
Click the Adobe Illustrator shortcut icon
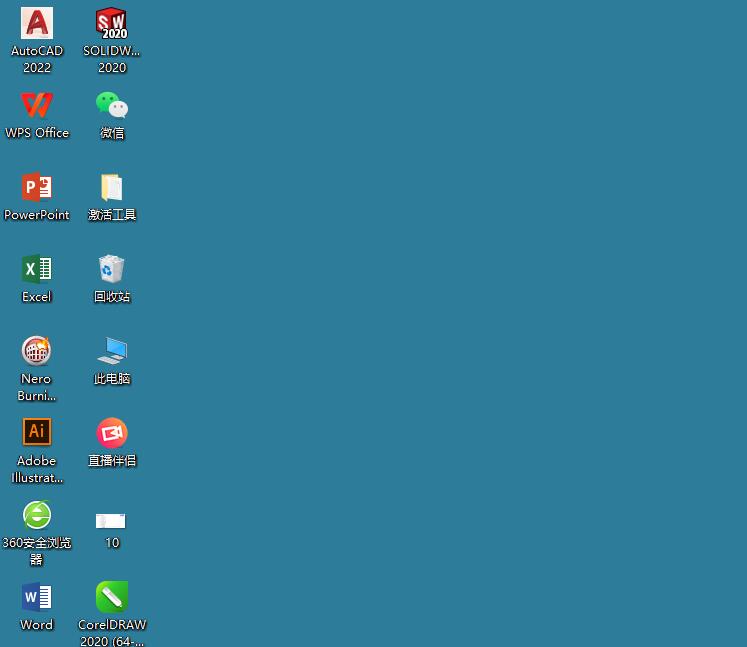click(x=37, y=432)
